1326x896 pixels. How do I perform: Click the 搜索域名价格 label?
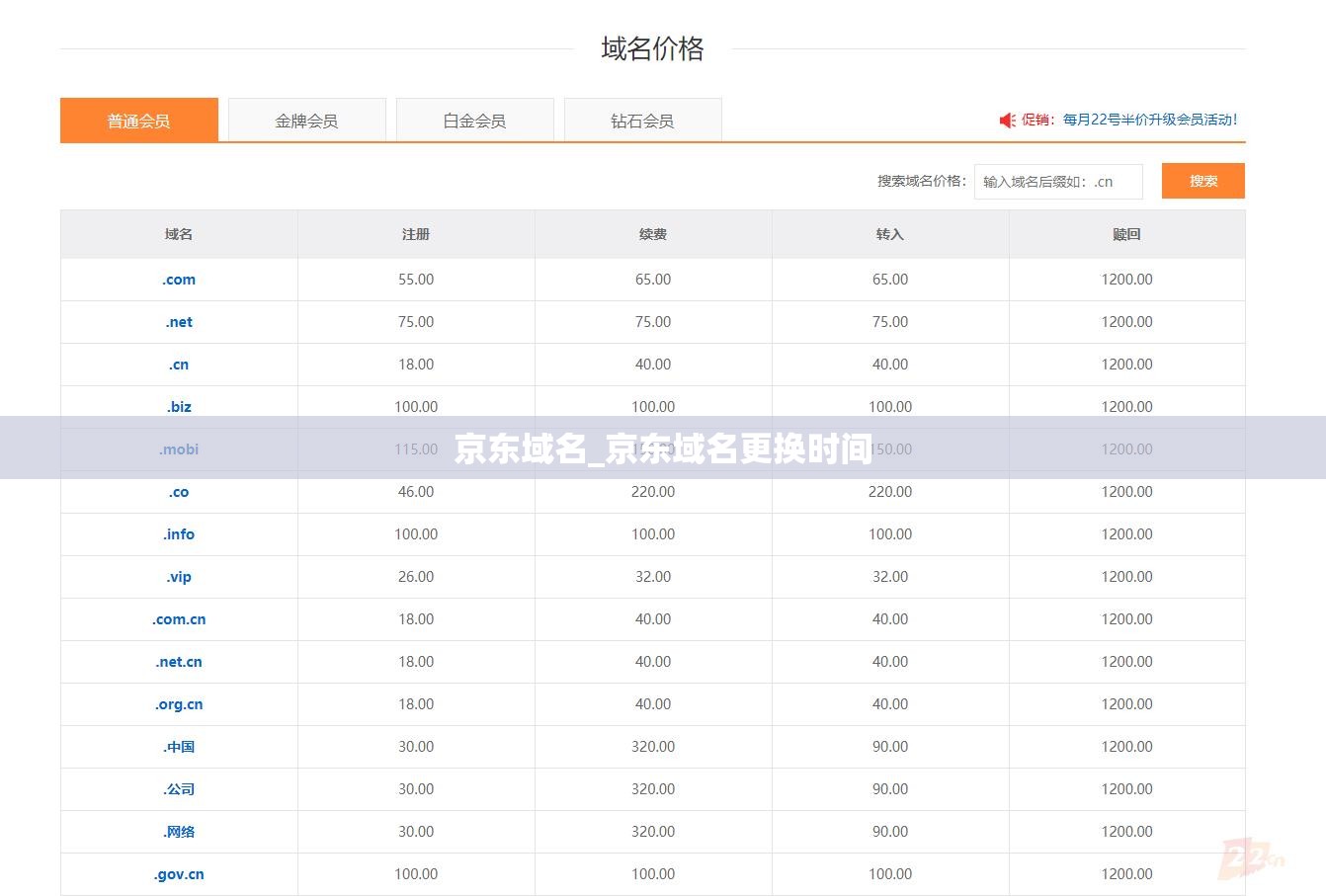(x=922, y=181)
